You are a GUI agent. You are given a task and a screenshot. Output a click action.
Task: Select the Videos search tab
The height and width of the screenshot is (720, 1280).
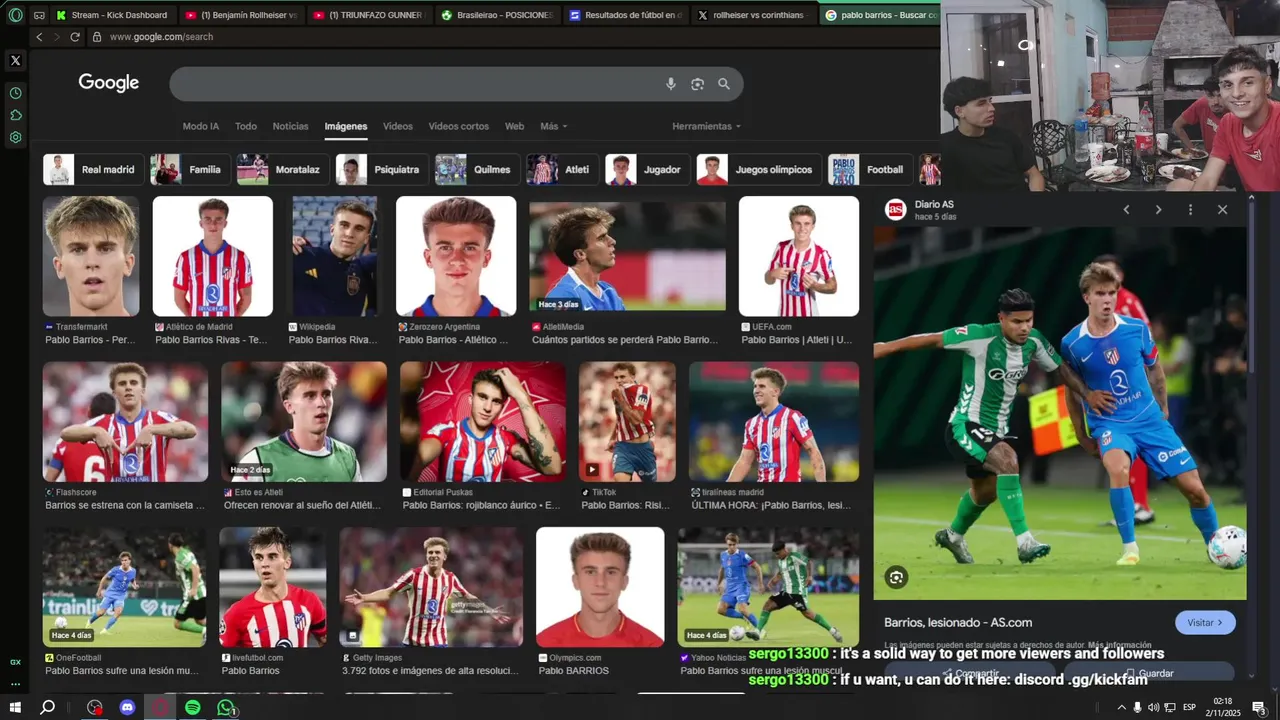coord(398,127)
